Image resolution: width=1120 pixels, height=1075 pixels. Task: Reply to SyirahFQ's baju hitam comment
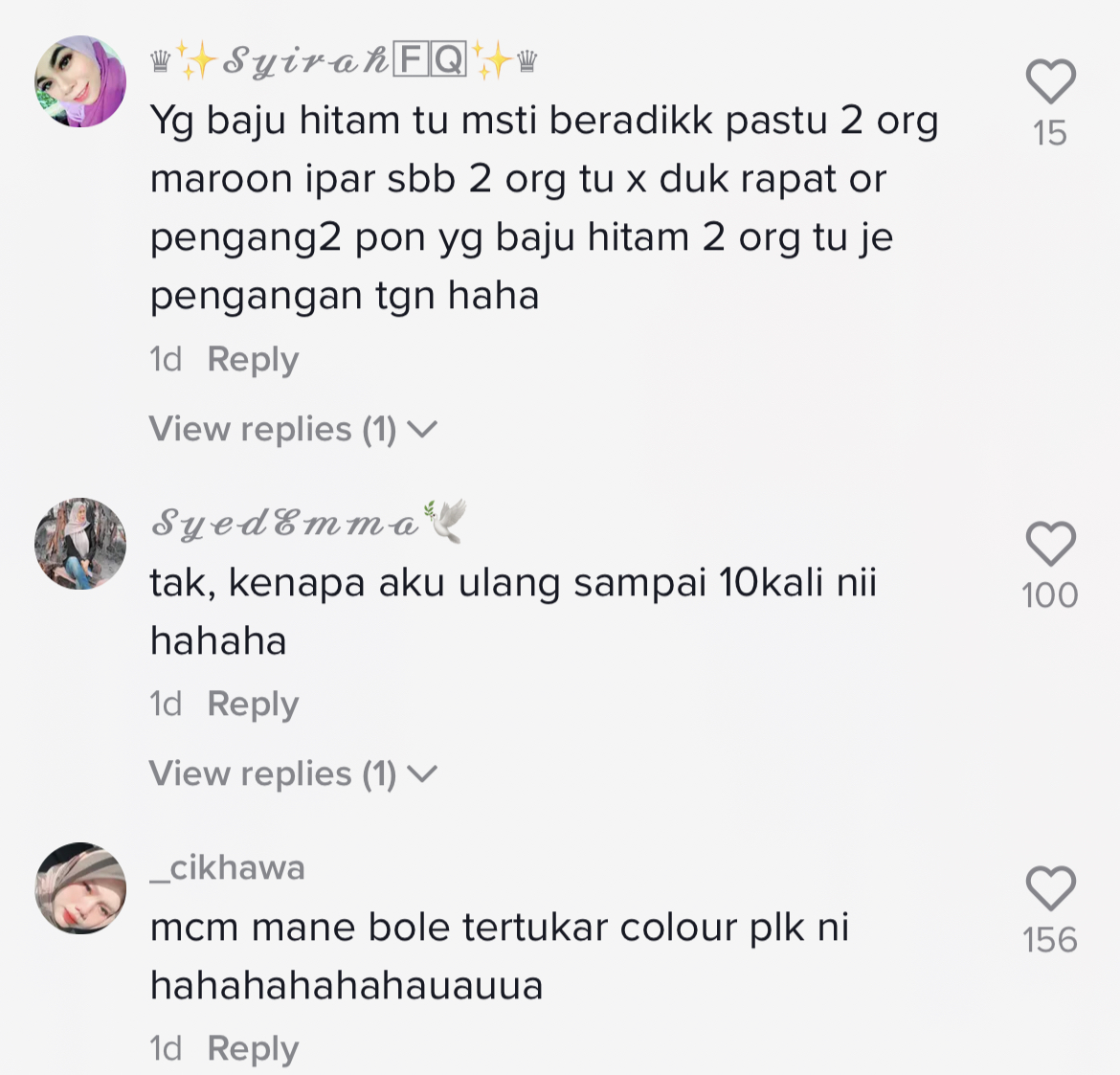[x=253, y=359]
